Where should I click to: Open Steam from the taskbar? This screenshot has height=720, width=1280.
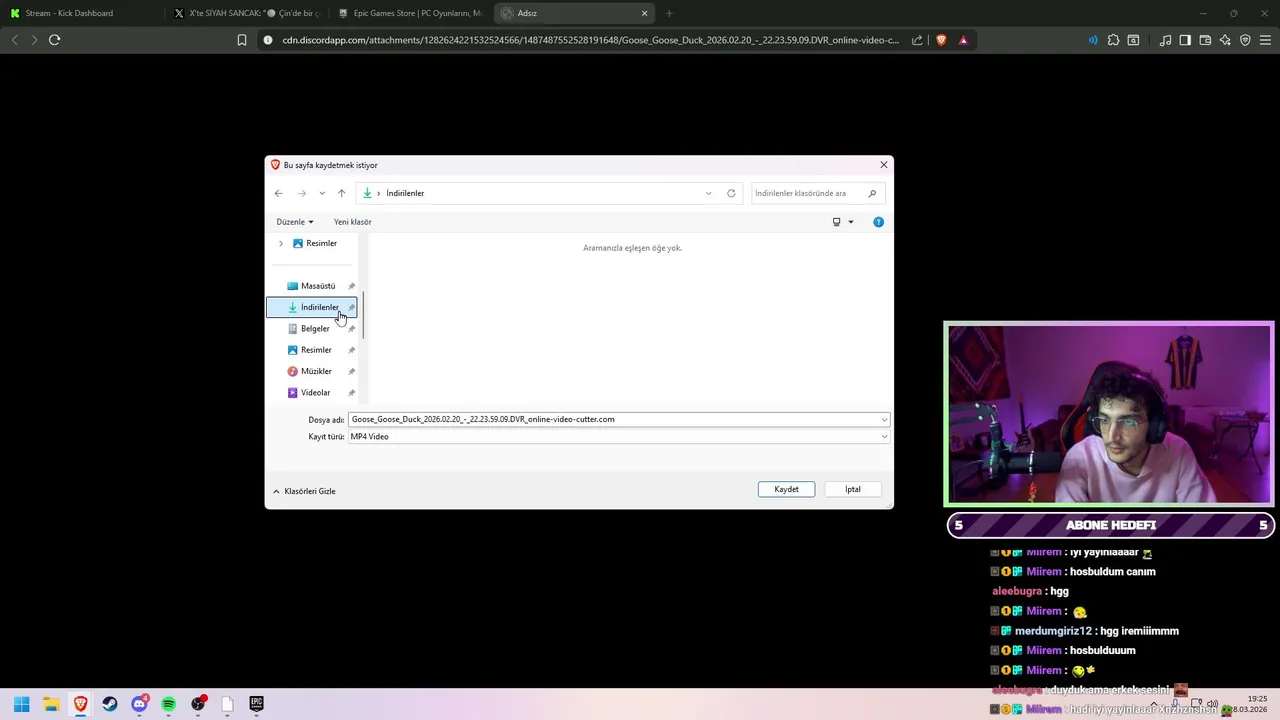coord(110,704)
